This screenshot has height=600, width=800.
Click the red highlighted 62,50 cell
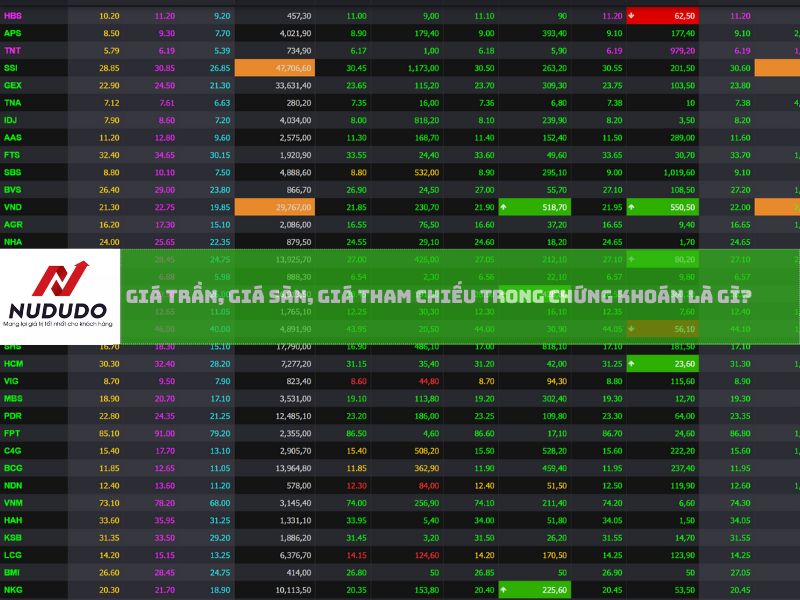pyautogui.click(x=663, y=16)
